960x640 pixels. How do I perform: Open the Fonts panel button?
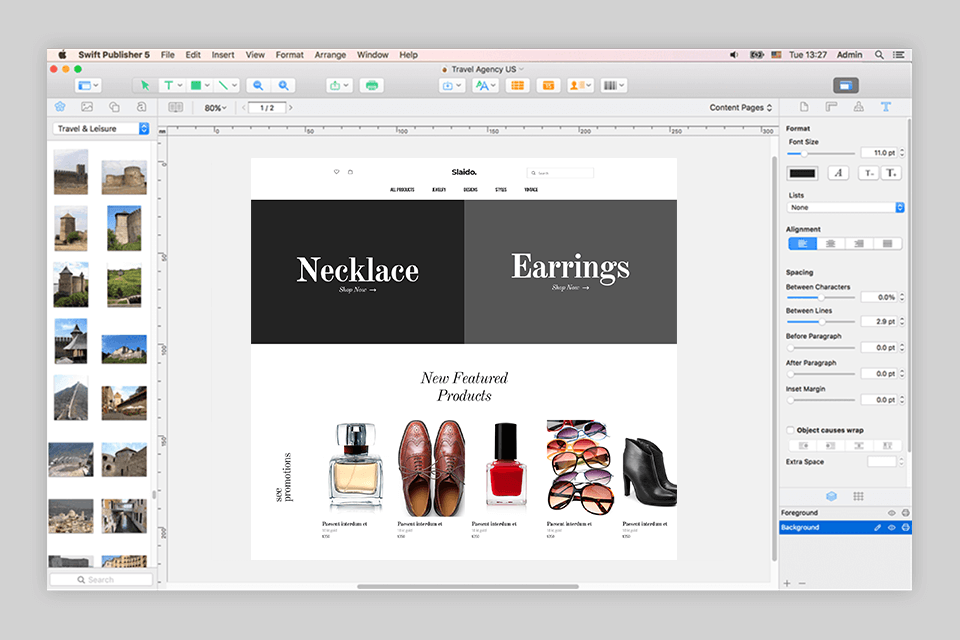[x=838, y=173]
